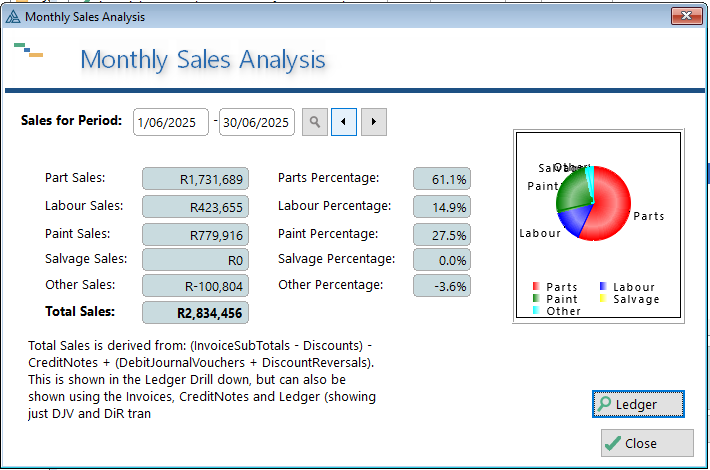Close the window using red X
The image size is (710, 470).
click(x=686, y=16)
